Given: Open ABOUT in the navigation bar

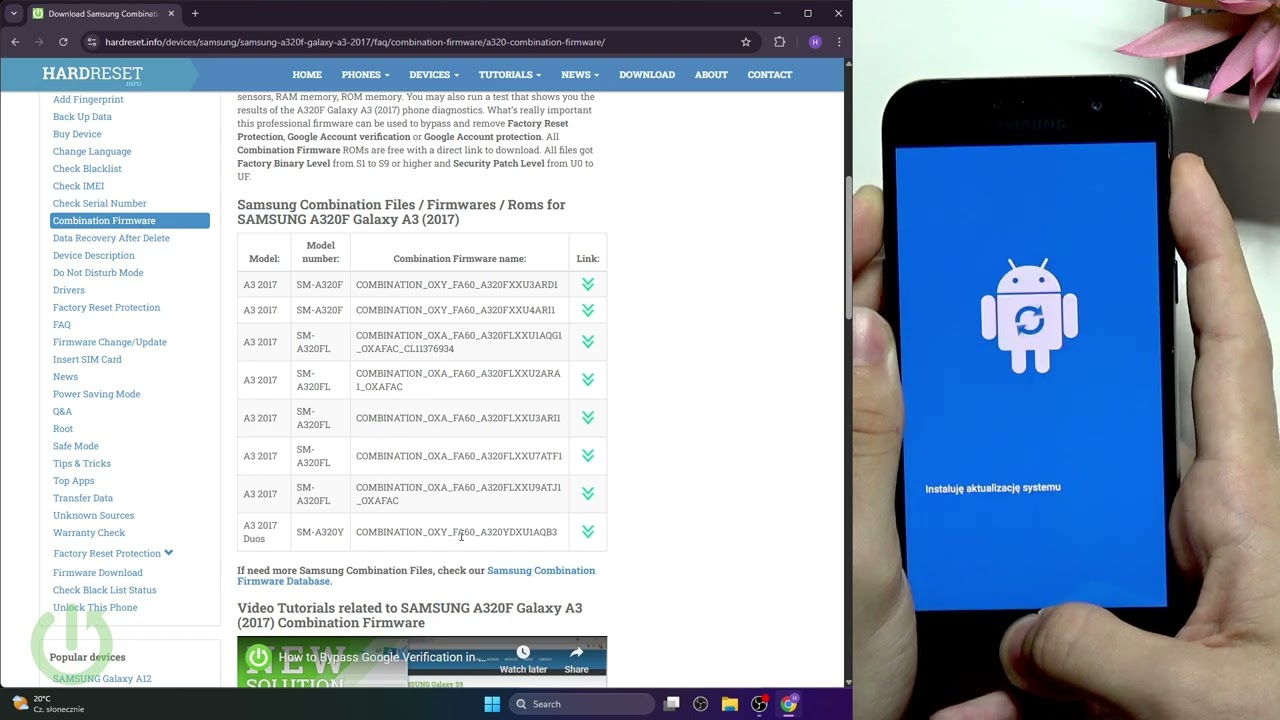Looking at the screenshot, I should pyautogui.click(x=711, y=74).
